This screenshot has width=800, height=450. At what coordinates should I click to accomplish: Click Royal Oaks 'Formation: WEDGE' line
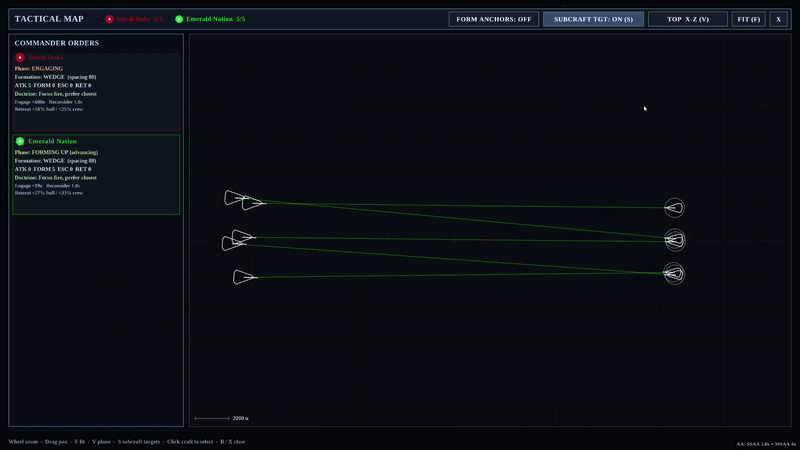click(55, 77)
